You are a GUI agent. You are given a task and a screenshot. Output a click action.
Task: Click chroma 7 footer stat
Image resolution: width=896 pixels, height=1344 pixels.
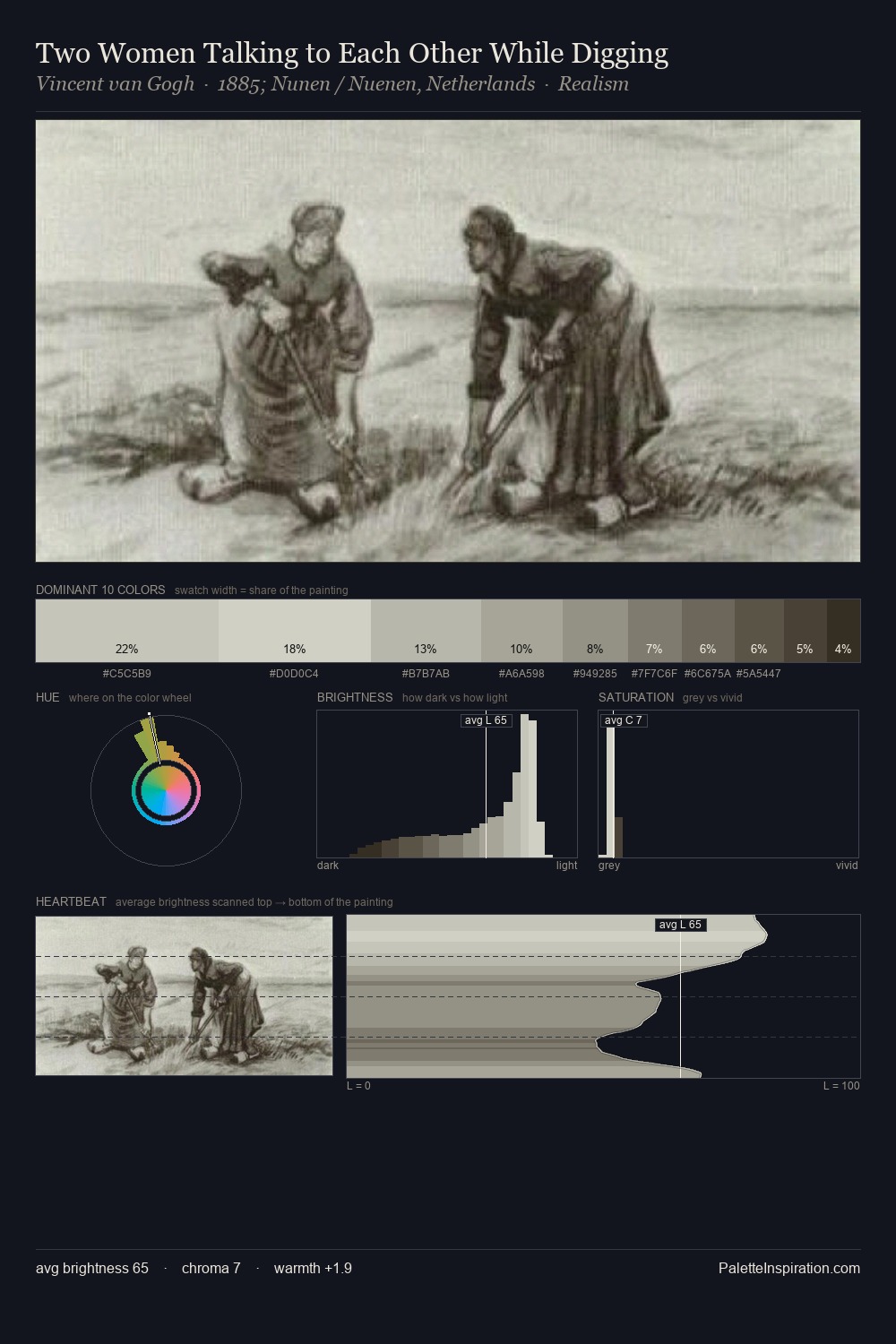point(211,1268)
